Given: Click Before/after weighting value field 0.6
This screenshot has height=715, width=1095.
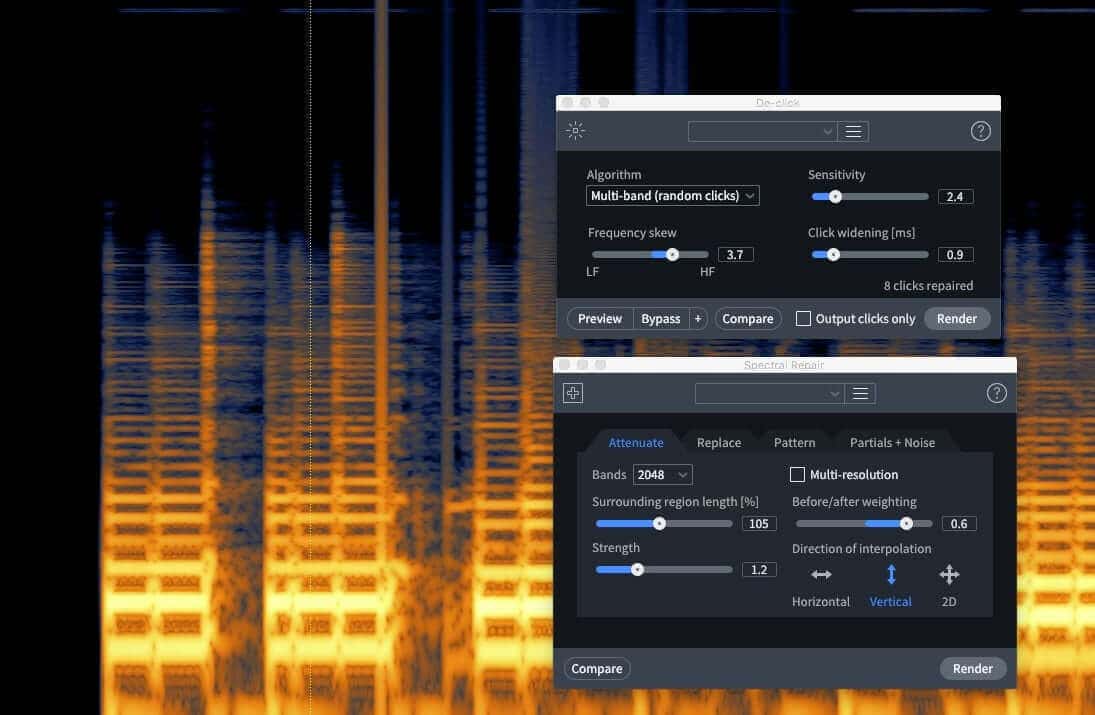Looking at the screenshot, I should pyautogui.click(x=959, y=524).
